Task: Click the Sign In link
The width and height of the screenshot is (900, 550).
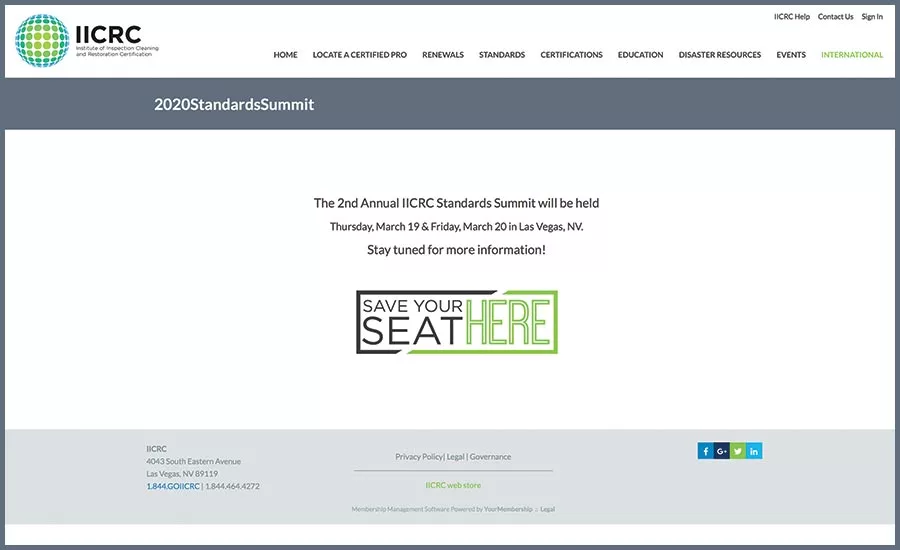Action: (872, 17)
